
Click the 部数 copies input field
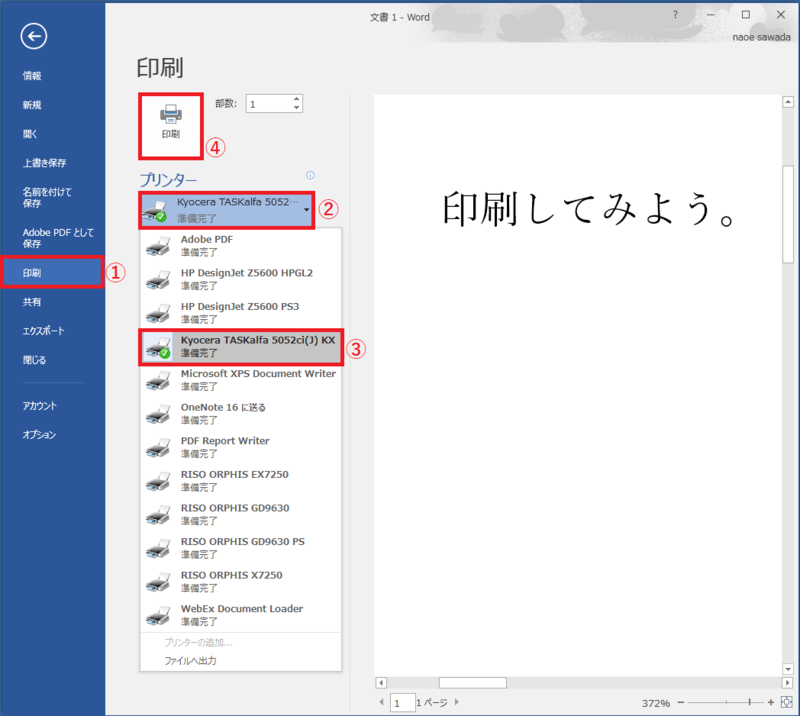coord(269,104)
